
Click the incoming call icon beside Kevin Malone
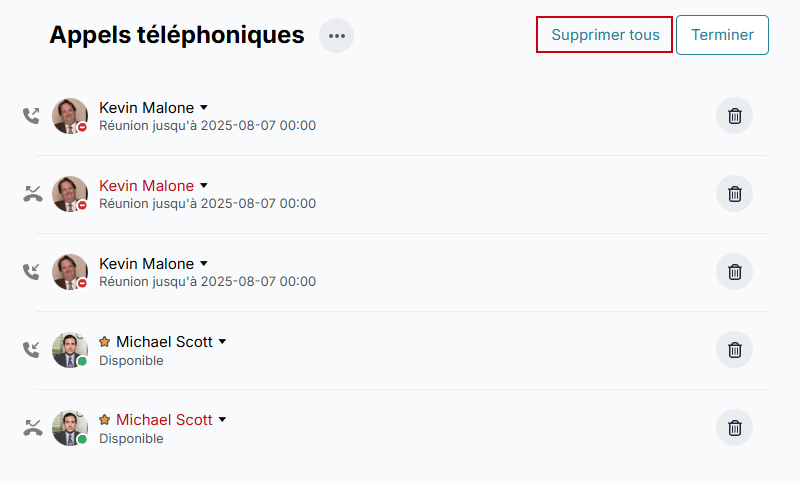click(x=31, y=272)
